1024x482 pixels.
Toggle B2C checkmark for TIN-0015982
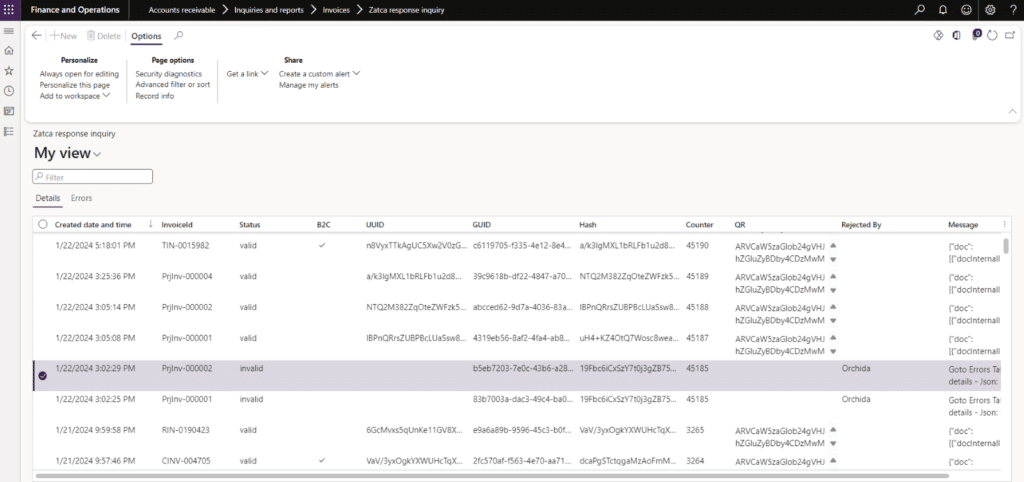(x=321, y=246)
